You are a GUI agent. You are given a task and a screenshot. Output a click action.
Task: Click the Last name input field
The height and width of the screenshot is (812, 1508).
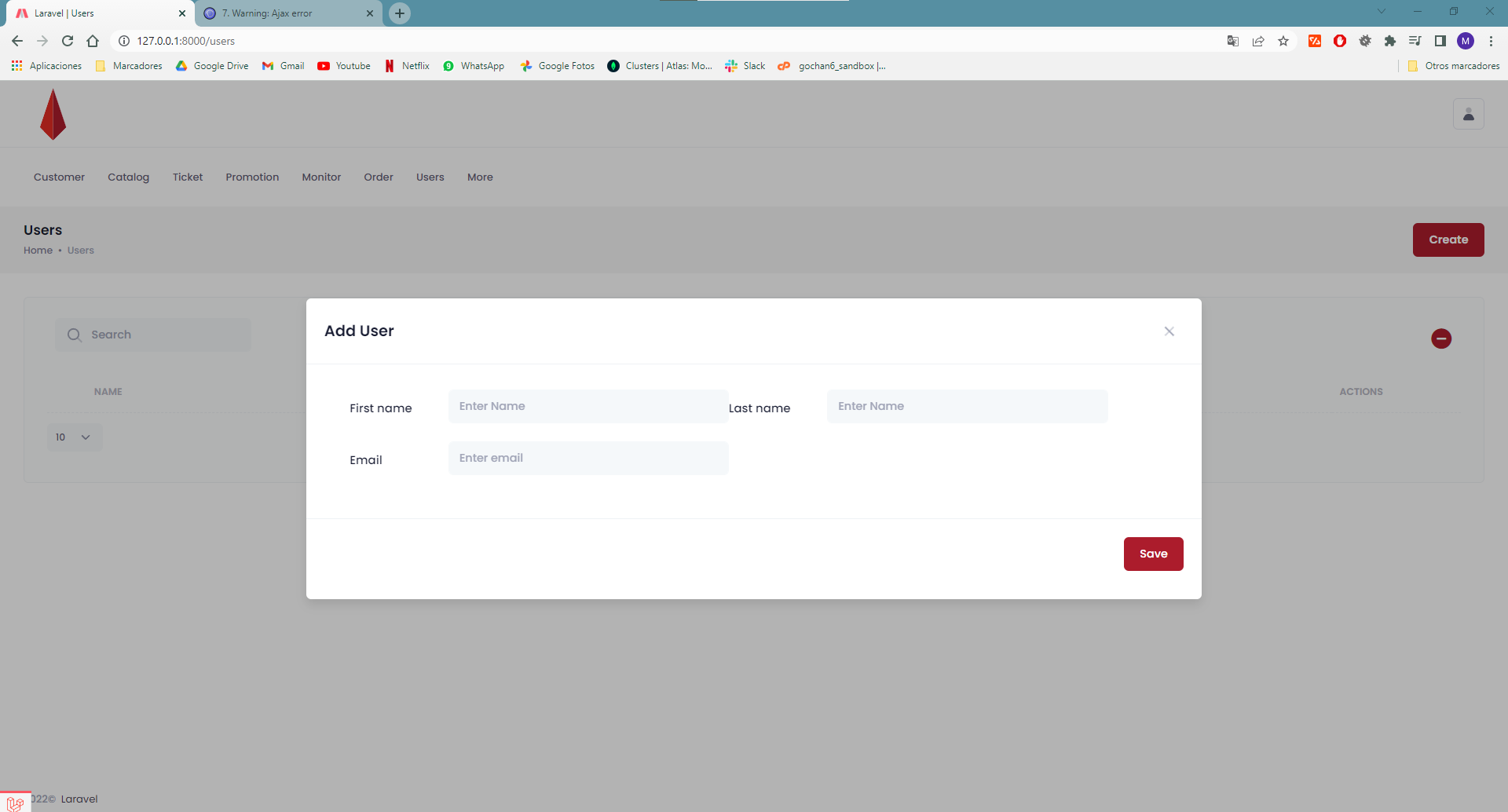(966, 407)
